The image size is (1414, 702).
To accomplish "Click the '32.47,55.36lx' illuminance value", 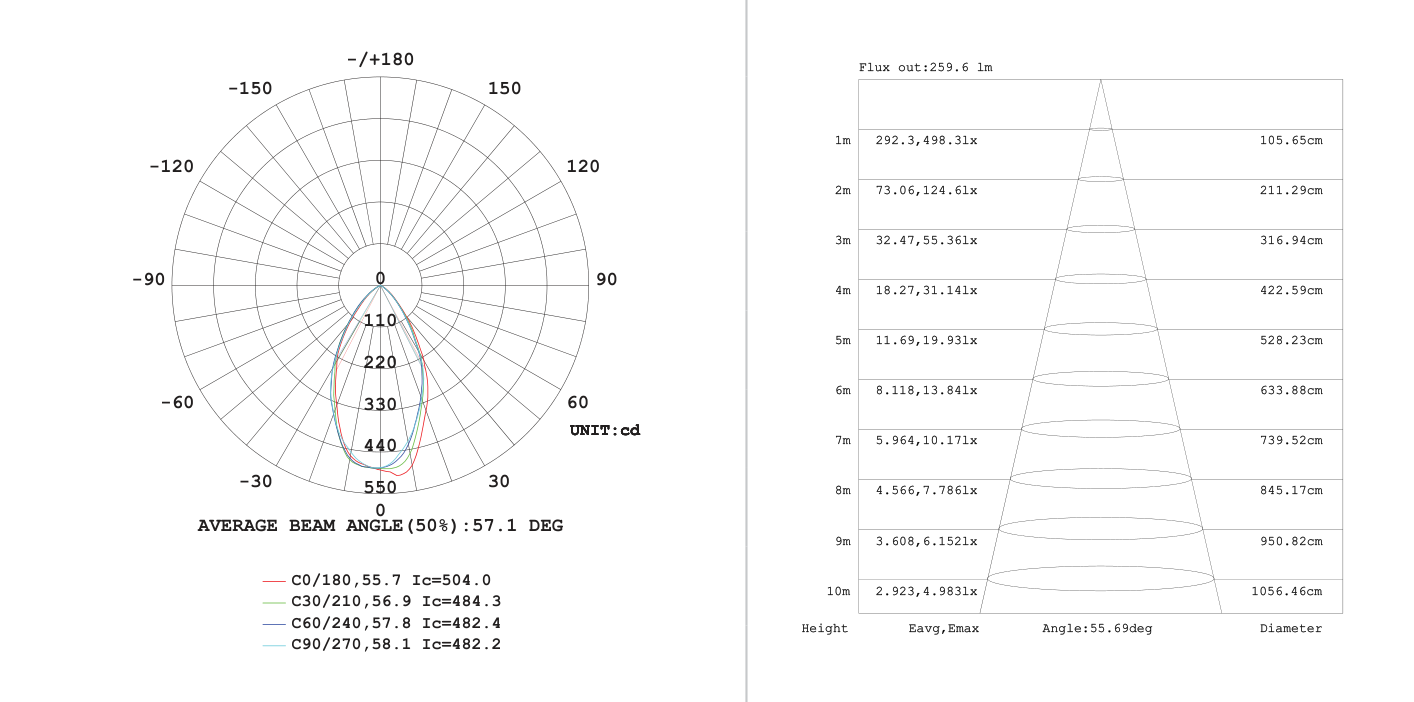I will pyautogui.click(x=927, y=241).
